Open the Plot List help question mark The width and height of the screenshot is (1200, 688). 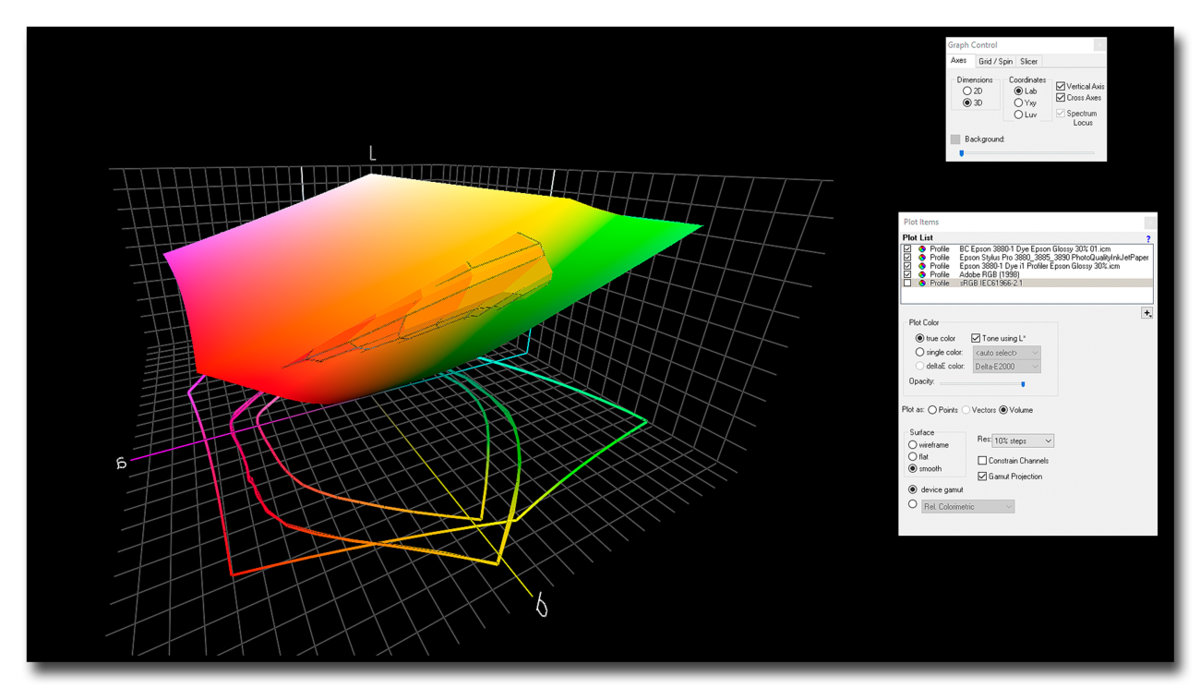point(1148,239)
